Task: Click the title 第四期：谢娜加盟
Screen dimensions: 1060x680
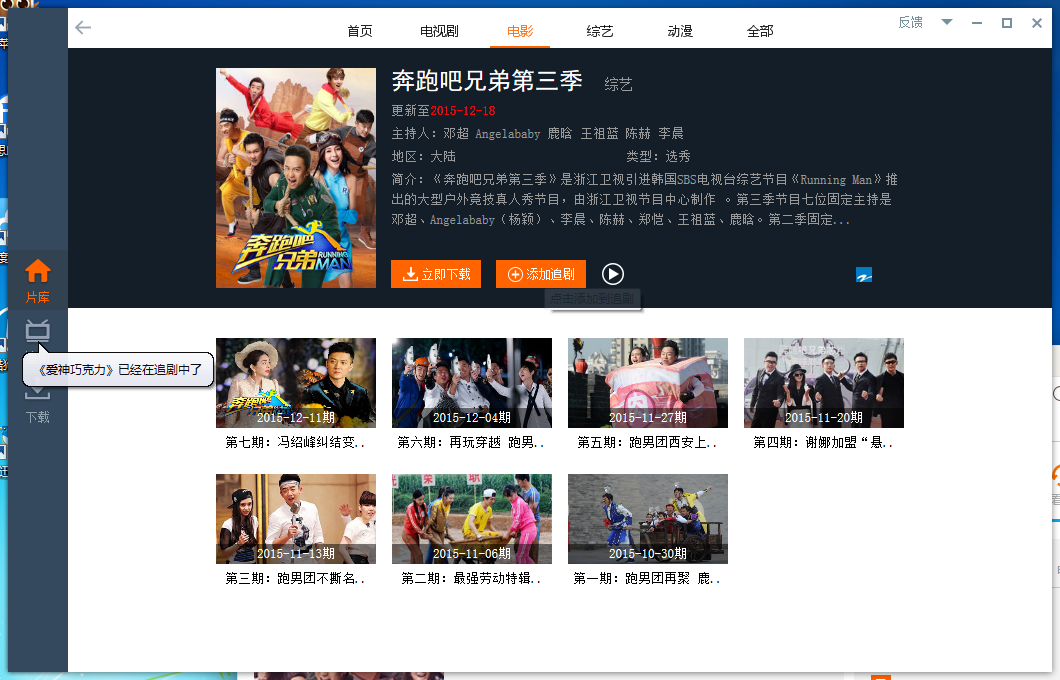Action: [823, 443]
